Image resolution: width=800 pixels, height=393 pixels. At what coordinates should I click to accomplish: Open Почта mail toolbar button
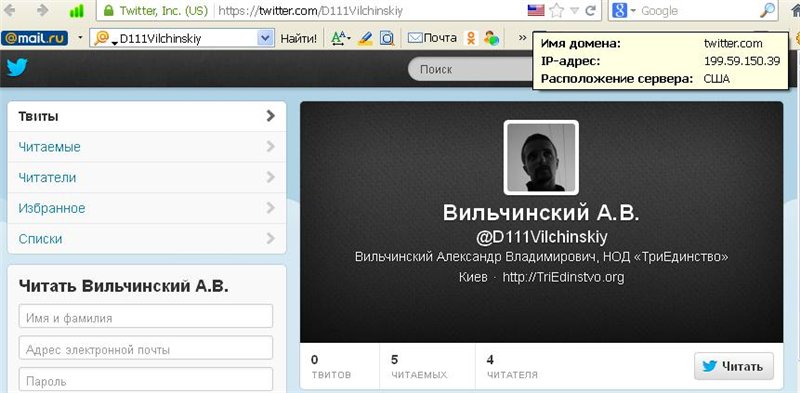click(433, 38)
